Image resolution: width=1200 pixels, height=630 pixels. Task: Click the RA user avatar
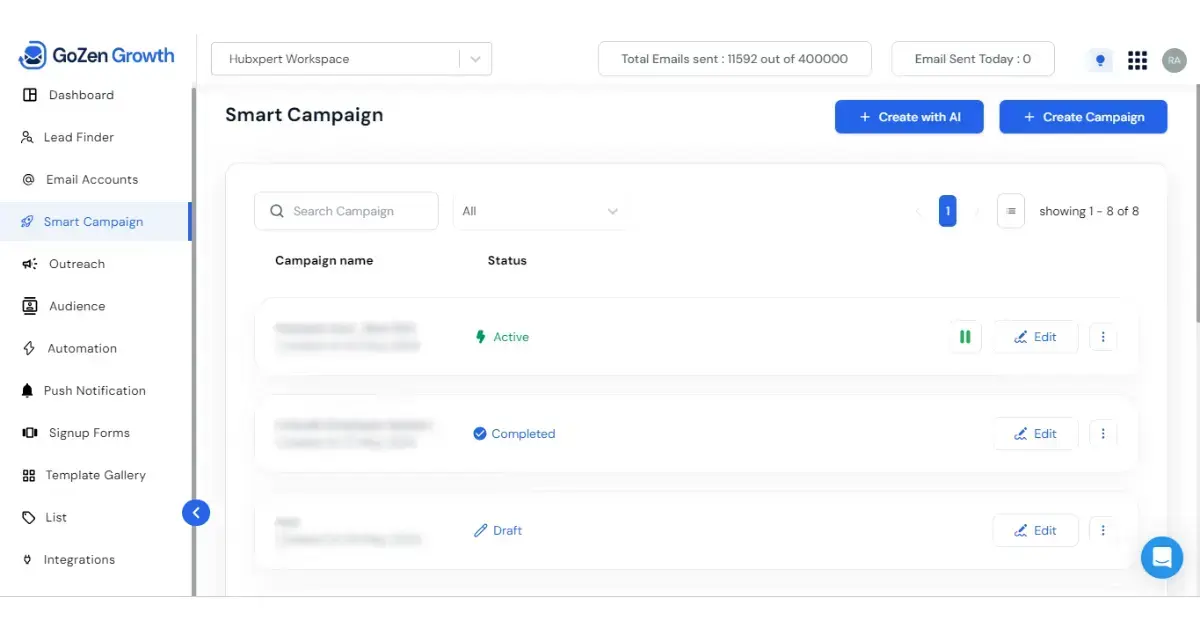(x=1174, y=60)
